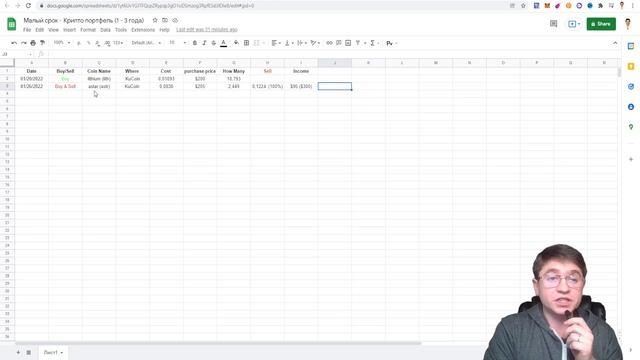
Task: Click the Undo icon in toolbar
Action: click(x=14, y=43)
